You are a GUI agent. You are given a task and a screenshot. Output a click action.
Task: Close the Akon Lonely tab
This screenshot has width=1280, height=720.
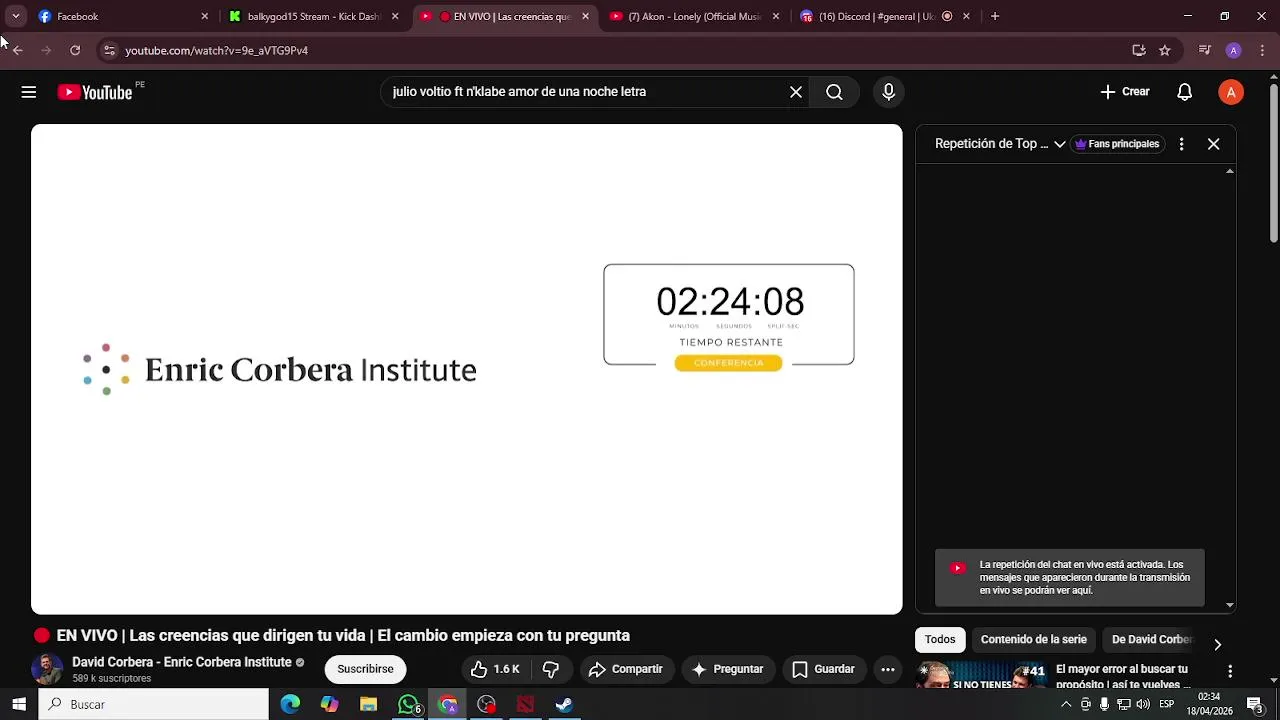click(776, 16)
